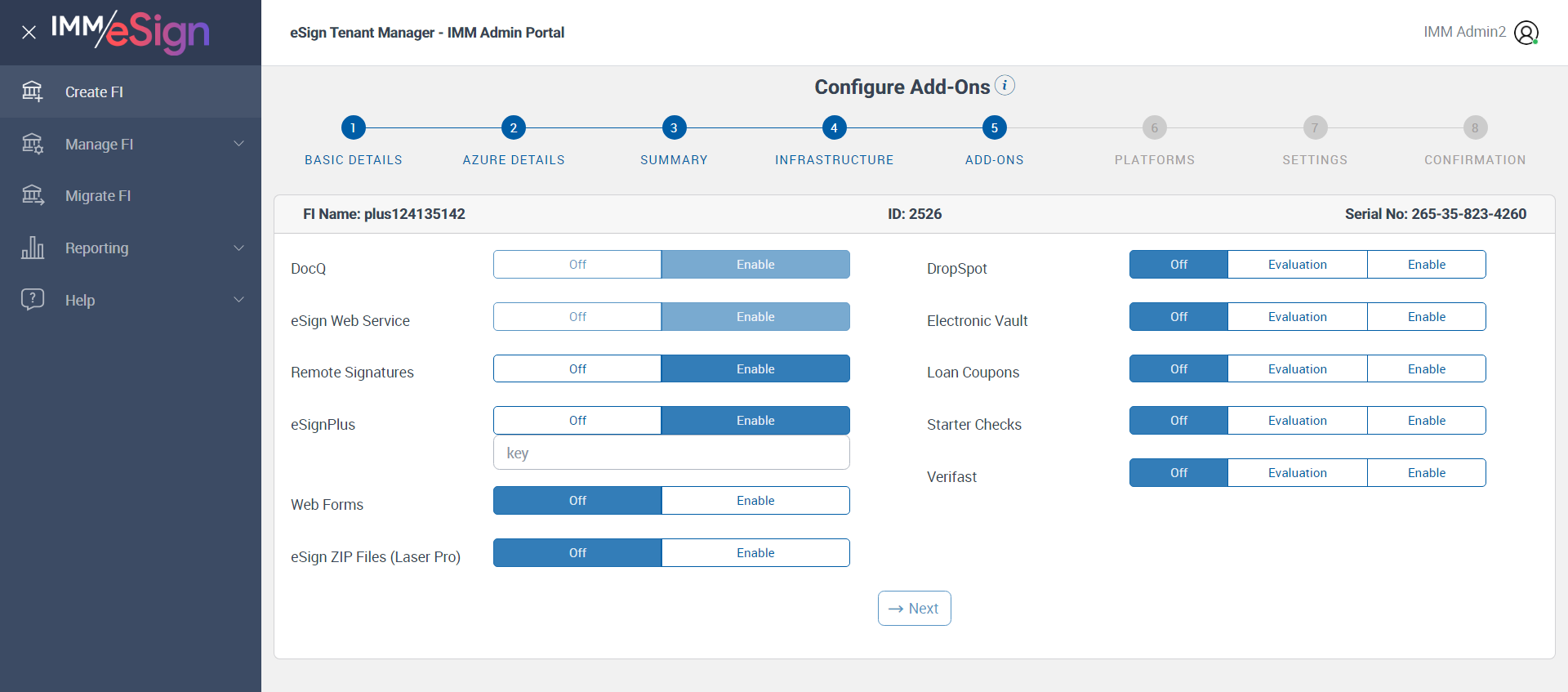This screenshot has height=692, width=1568.
Task: Click the Next button
Action: pos(914,609)
